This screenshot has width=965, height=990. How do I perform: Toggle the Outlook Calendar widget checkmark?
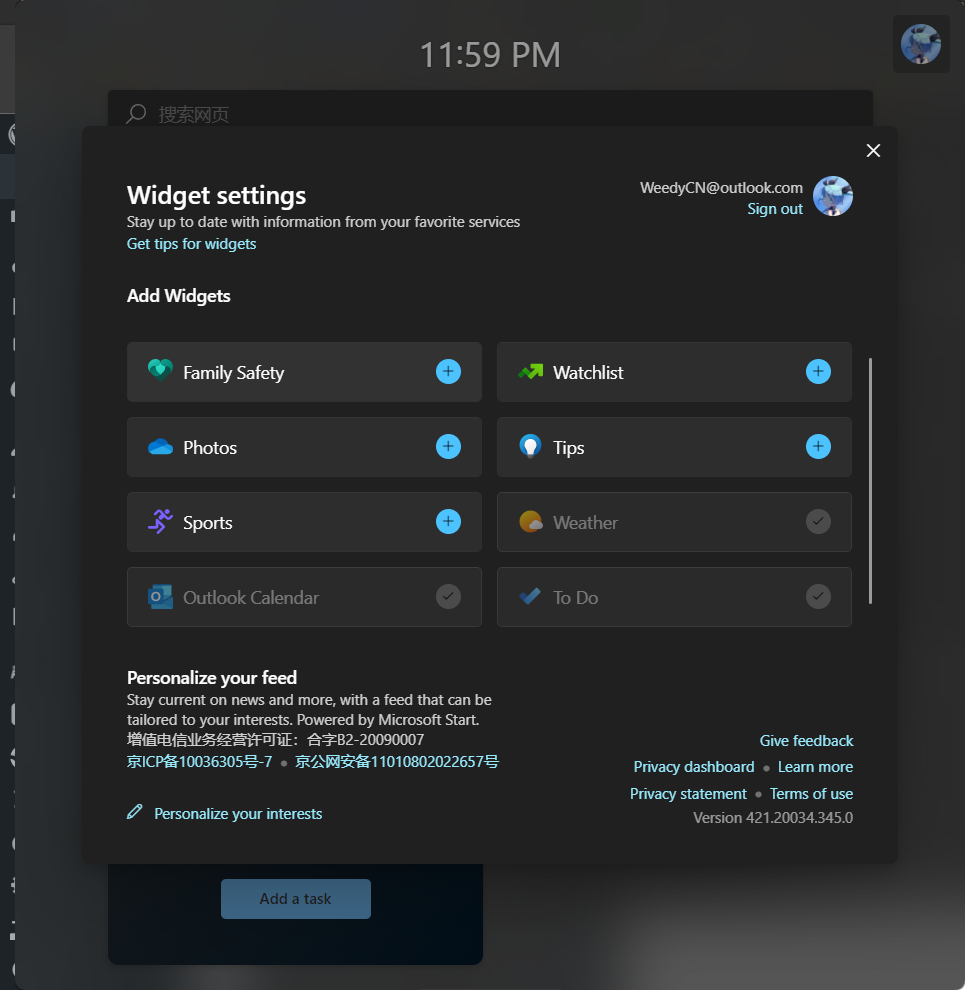pyautogui.click(x=448, y=597)
